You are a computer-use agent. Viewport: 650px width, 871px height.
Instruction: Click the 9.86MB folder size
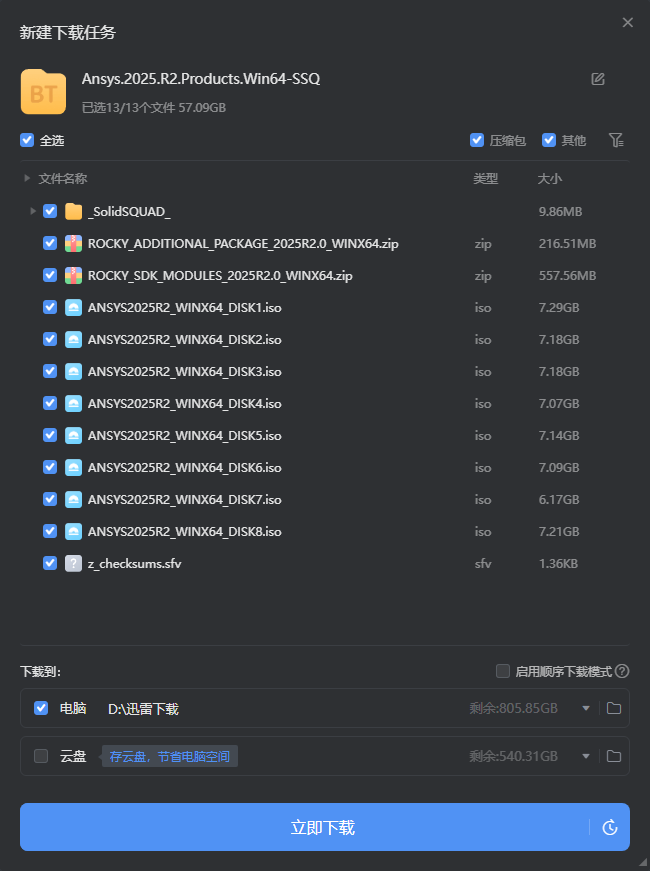click(x=561, y=212)
